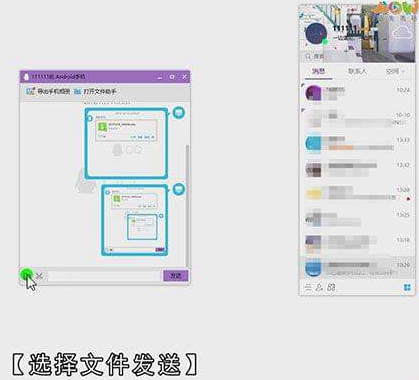Open the conversation timed 13:33
The height and width of the screenshot is (380, 419).
357,144
